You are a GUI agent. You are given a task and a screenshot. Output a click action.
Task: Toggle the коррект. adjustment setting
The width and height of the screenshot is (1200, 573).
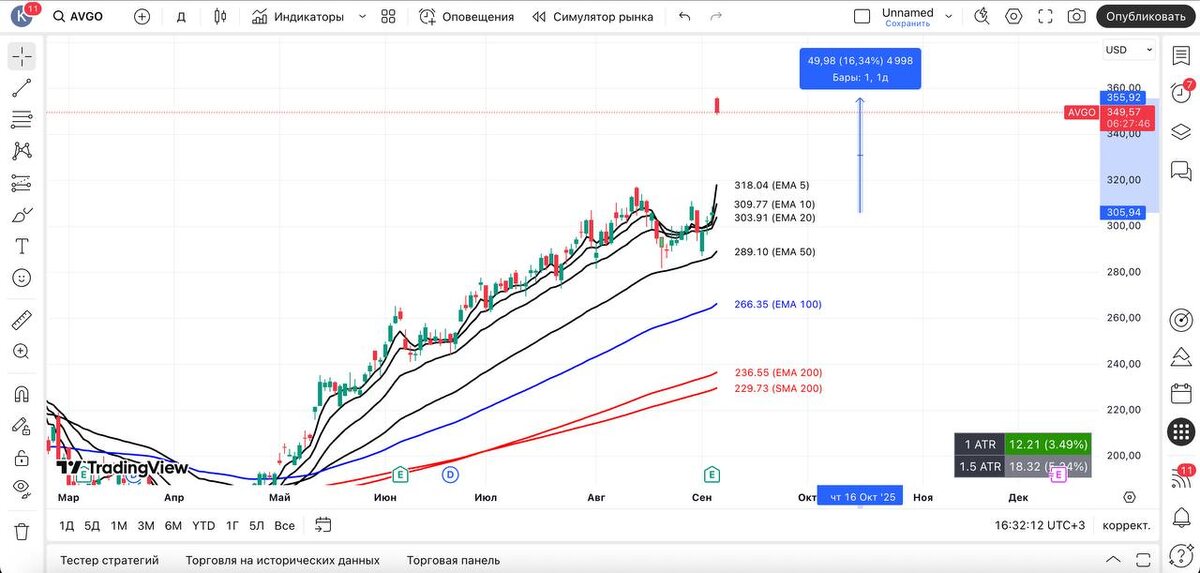click(1126, 525)
